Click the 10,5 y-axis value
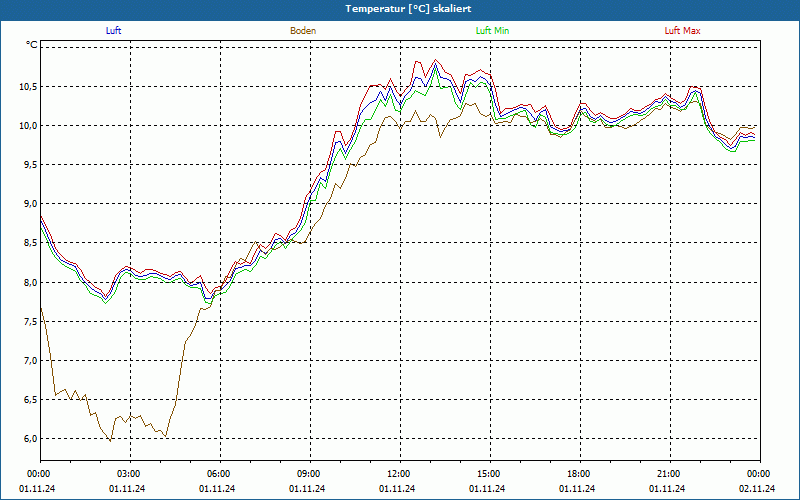800x500 pixels. (x=28, y=87)
